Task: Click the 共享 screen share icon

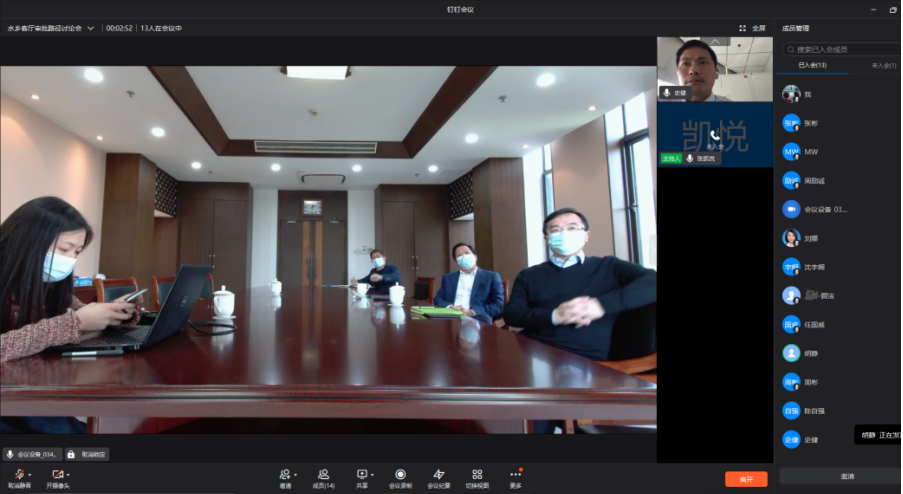Action: coord(361,475)
